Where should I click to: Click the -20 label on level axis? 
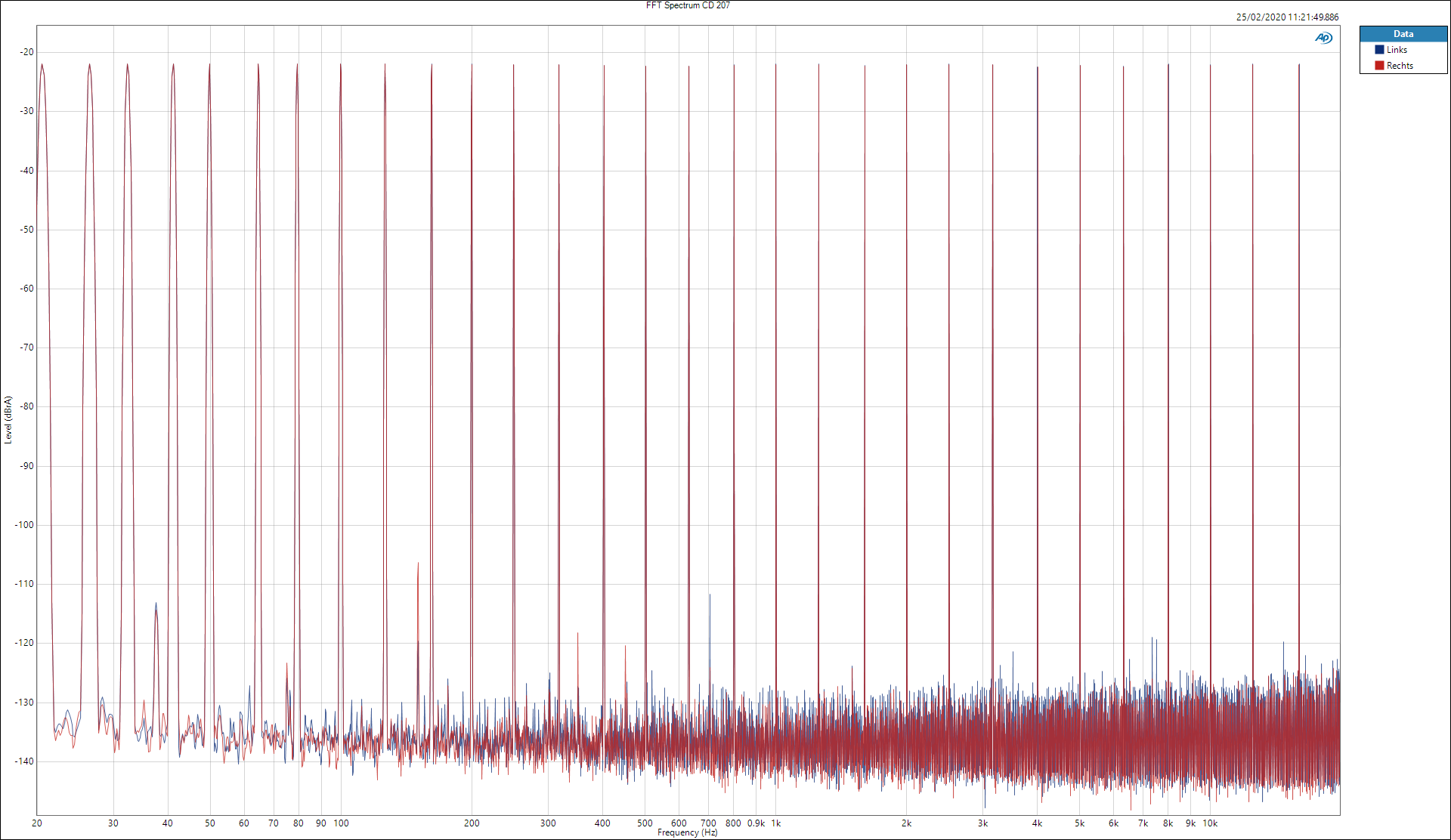tap(27, 52)
